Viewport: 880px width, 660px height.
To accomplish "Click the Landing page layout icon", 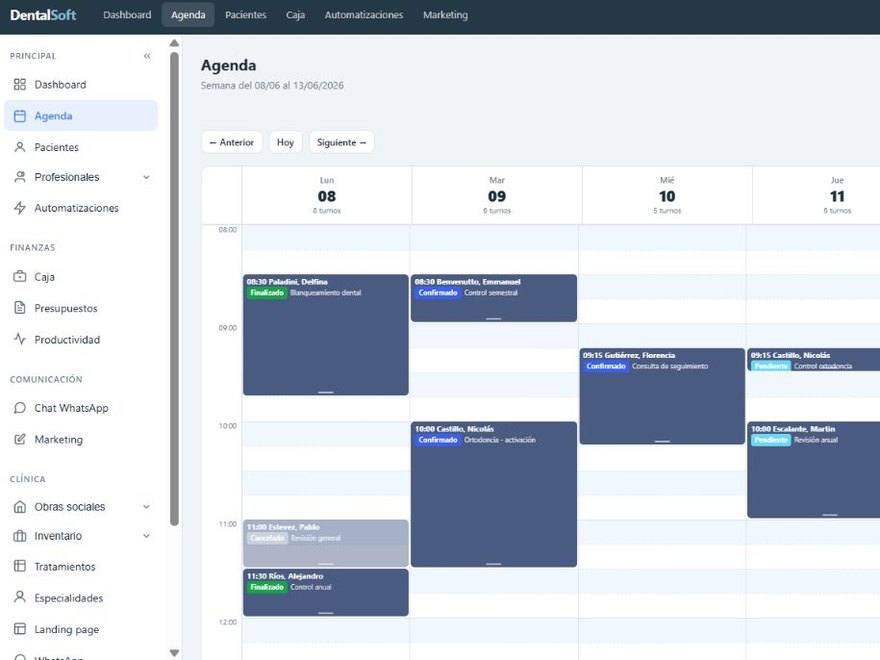I will [x=20, y=629].
